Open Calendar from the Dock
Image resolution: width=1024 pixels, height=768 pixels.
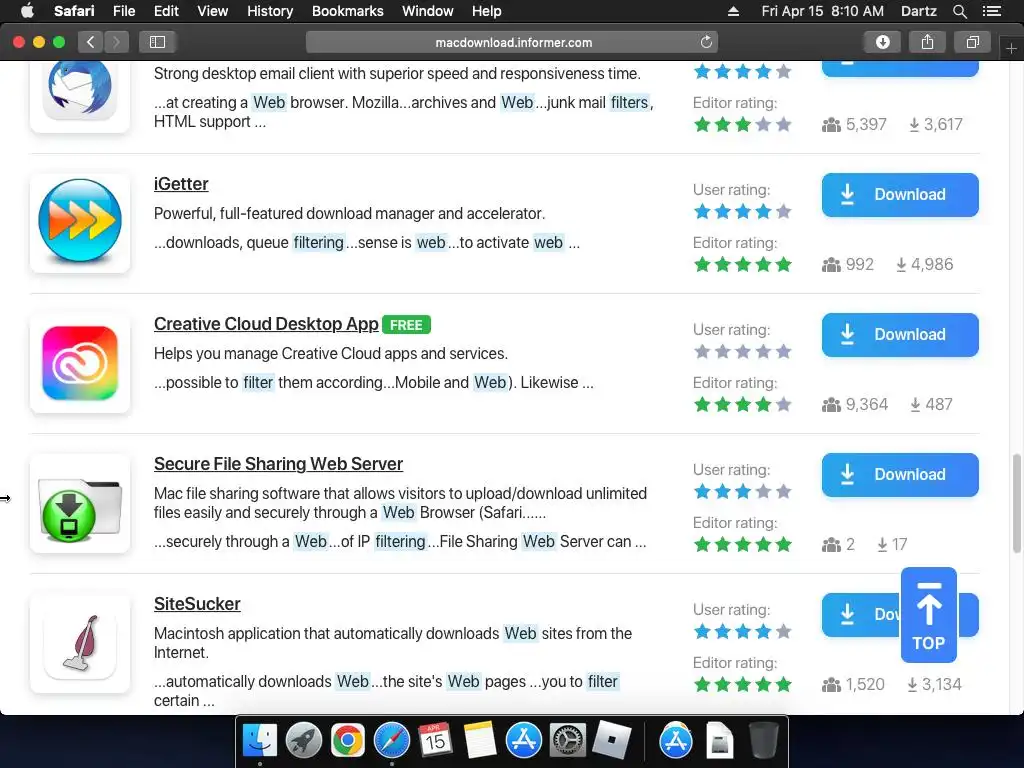pos(436,741)
